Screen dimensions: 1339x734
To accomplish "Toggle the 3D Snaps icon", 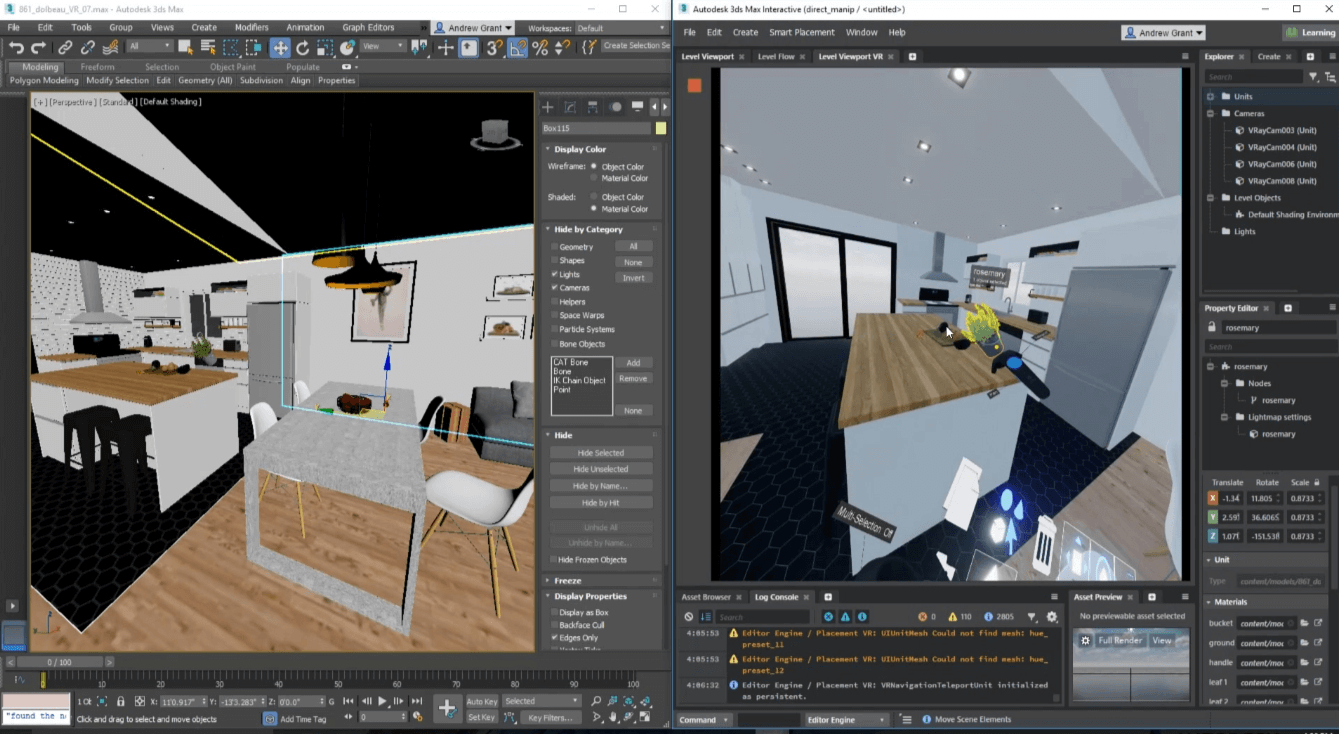I will click(494, 47).
